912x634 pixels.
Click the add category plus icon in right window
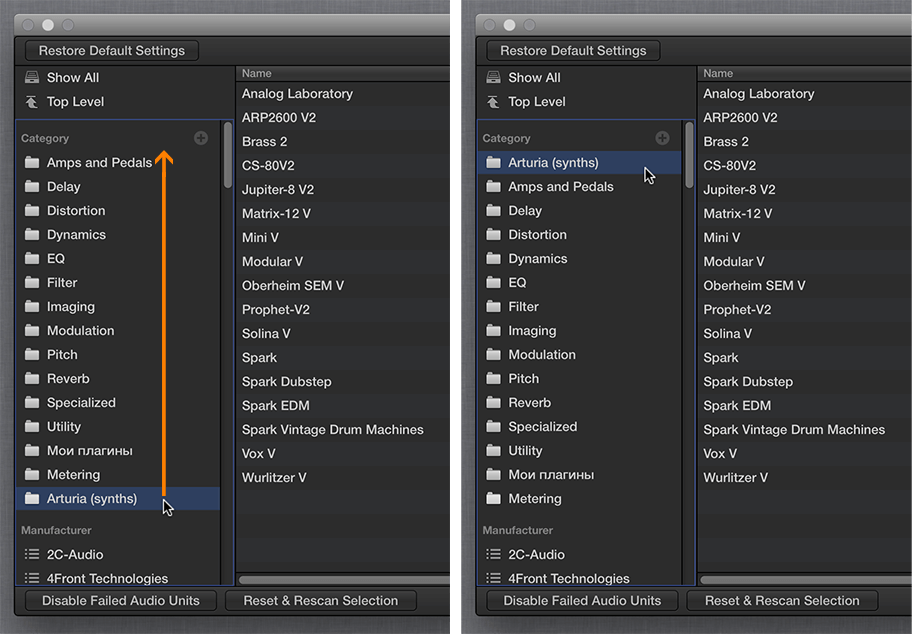coord(662,138)
